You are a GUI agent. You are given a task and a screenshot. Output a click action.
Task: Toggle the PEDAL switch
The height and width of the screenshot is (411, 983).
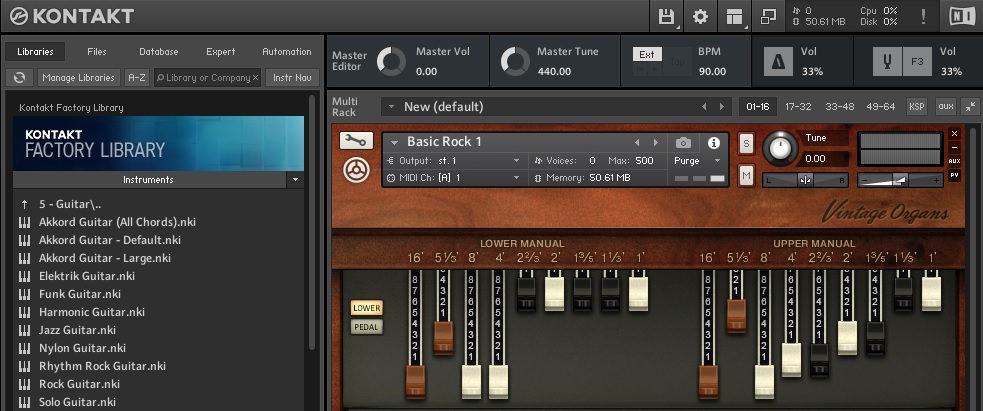point(367,327)
